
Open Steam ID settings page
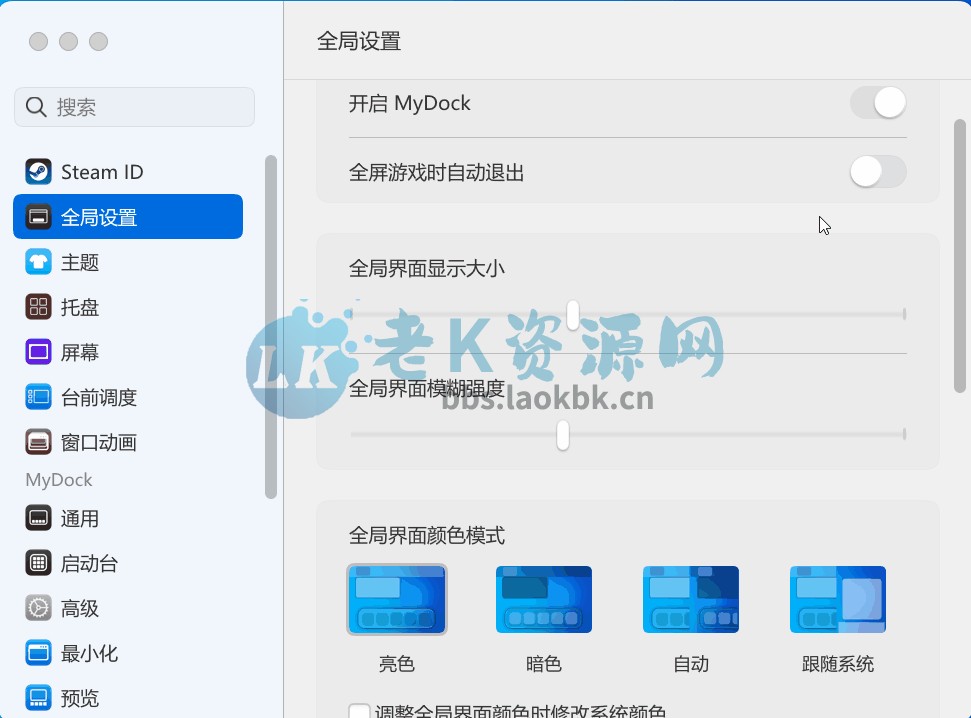(128, 172)
